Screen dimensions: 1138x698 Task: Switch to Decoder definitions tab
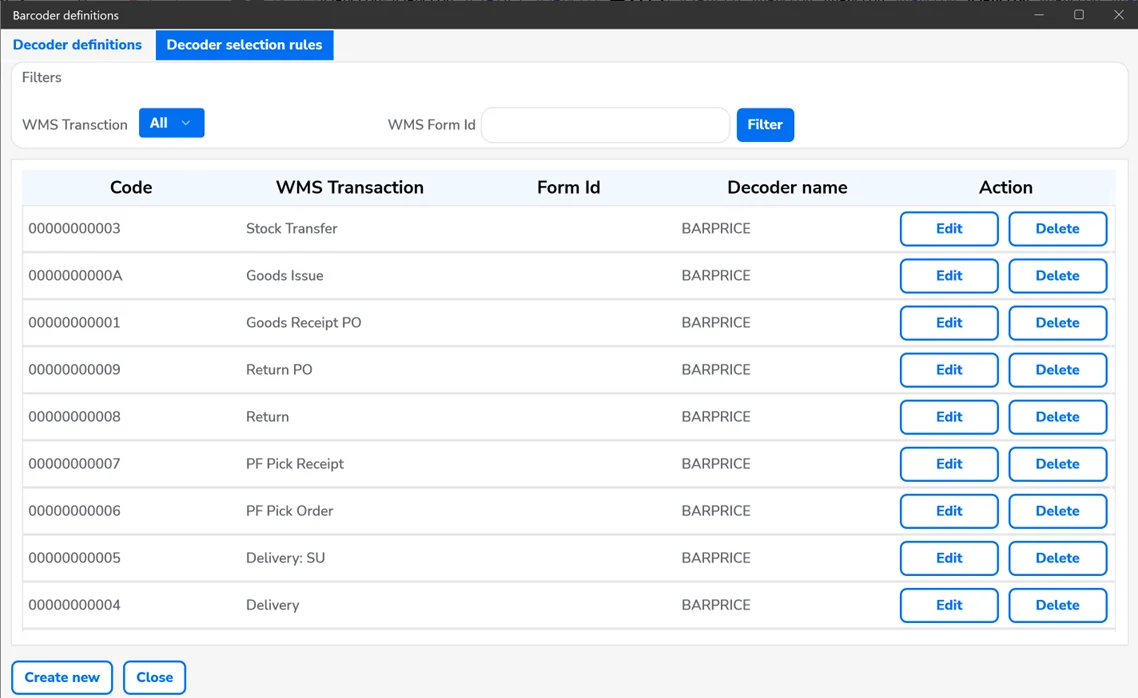click(77, 45)
